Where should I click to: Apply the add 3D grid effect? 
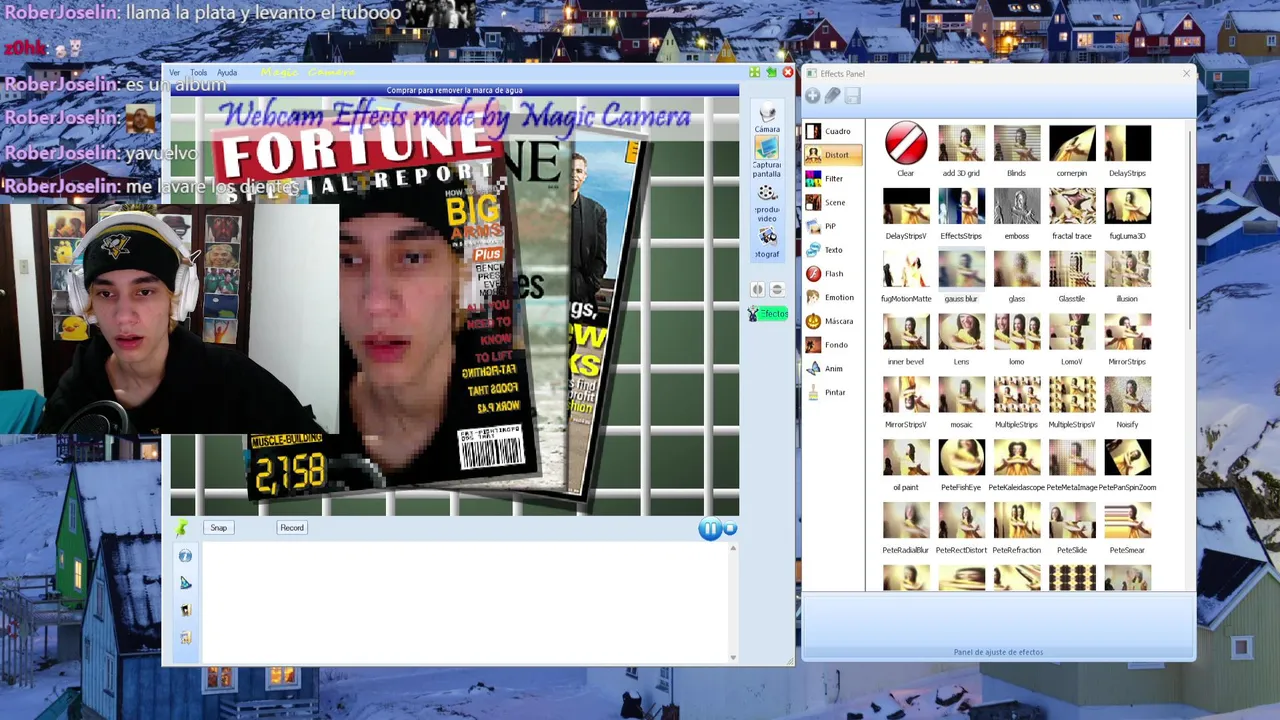pos(961,144)
